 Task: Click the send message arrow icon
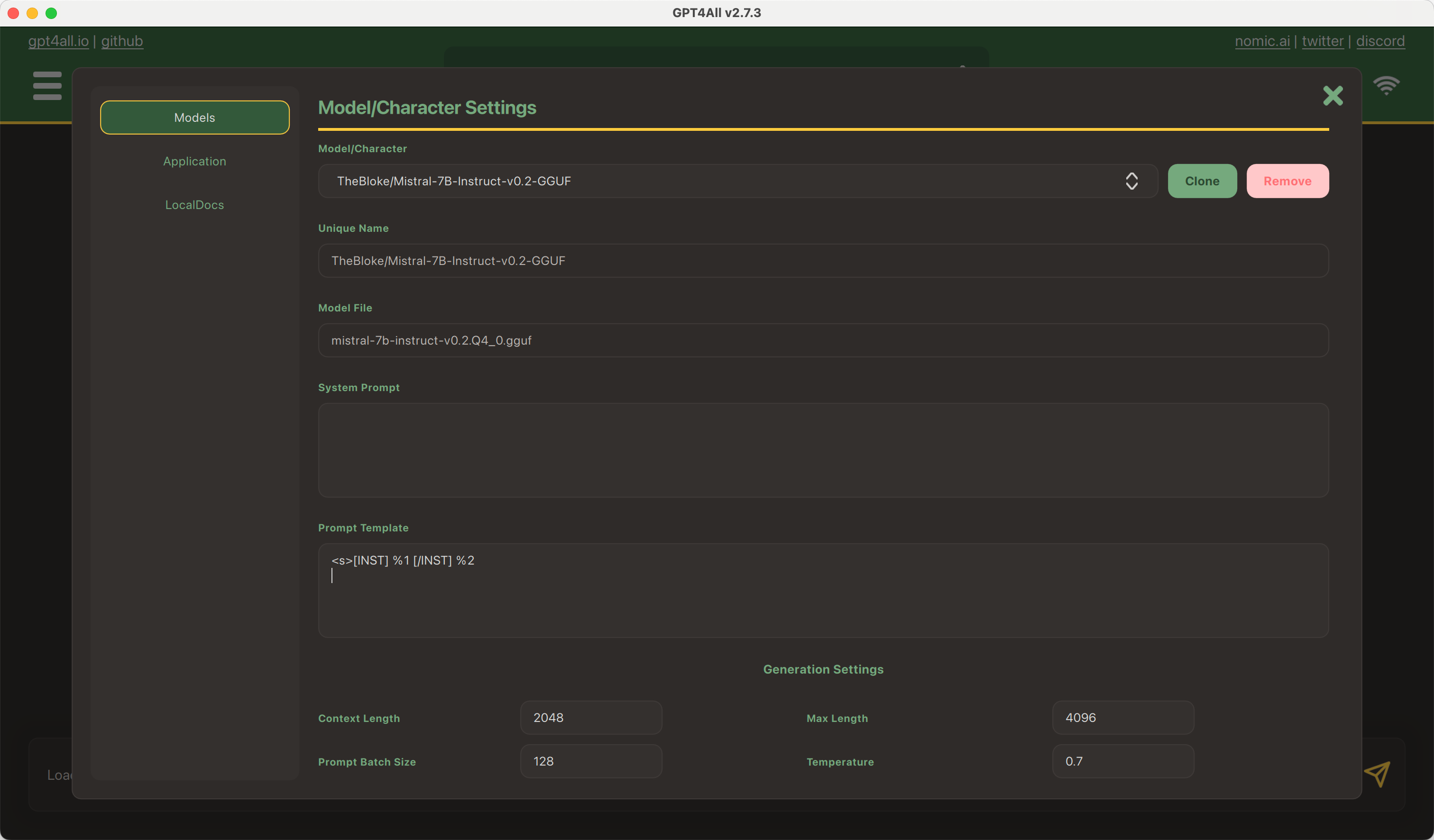(x=1377, y=774)
